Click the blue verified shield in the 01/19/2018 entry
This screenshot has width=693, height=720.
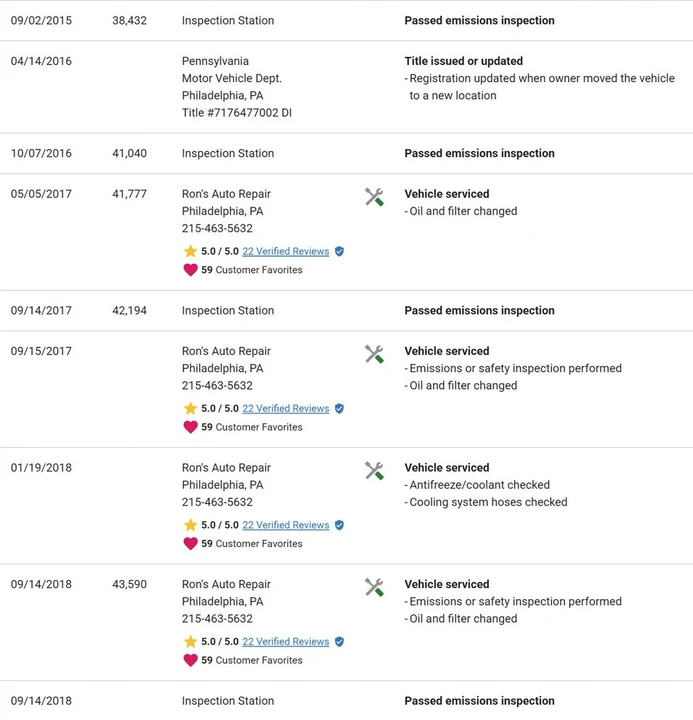tap(339, 525)
